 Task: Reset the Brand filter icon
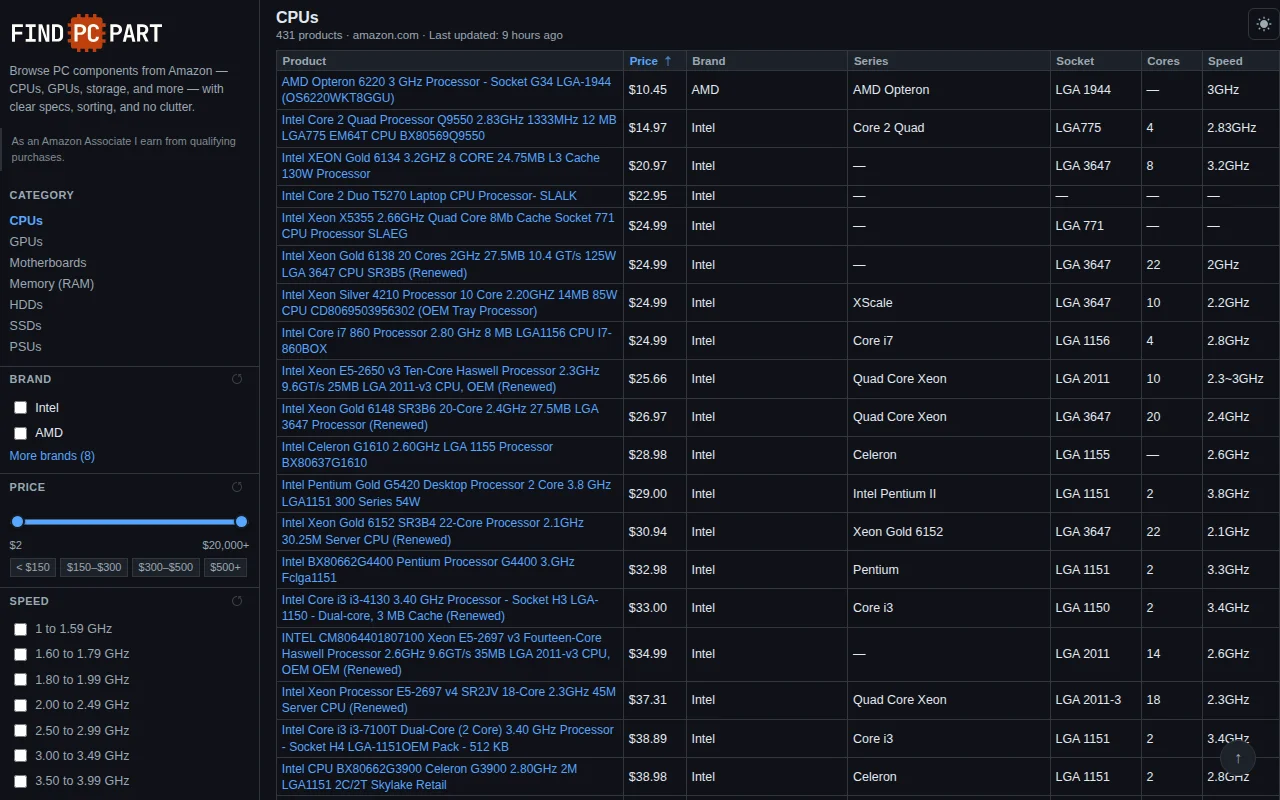click(x=237, y=379)
